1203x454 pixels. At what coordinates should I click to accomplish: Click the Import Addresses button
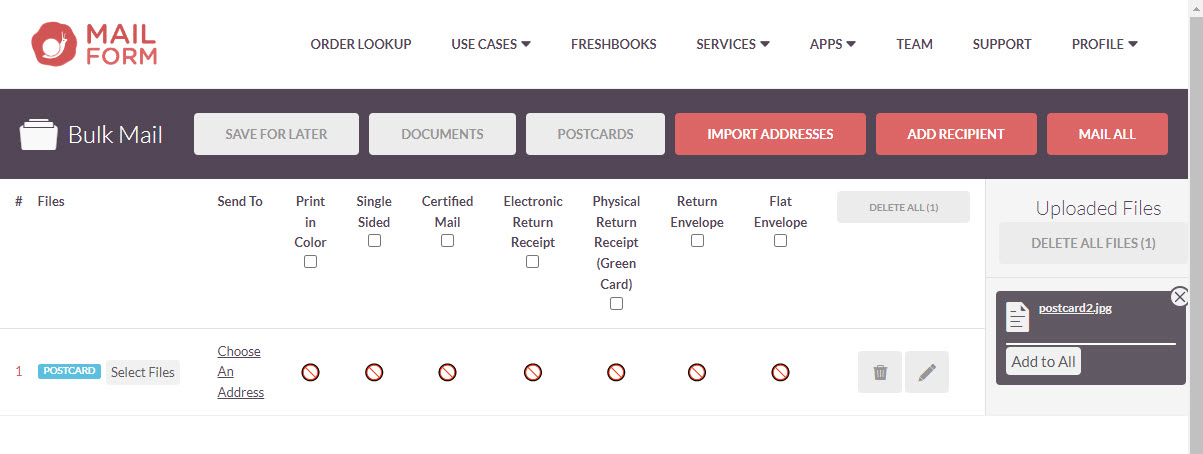[770, 134]
